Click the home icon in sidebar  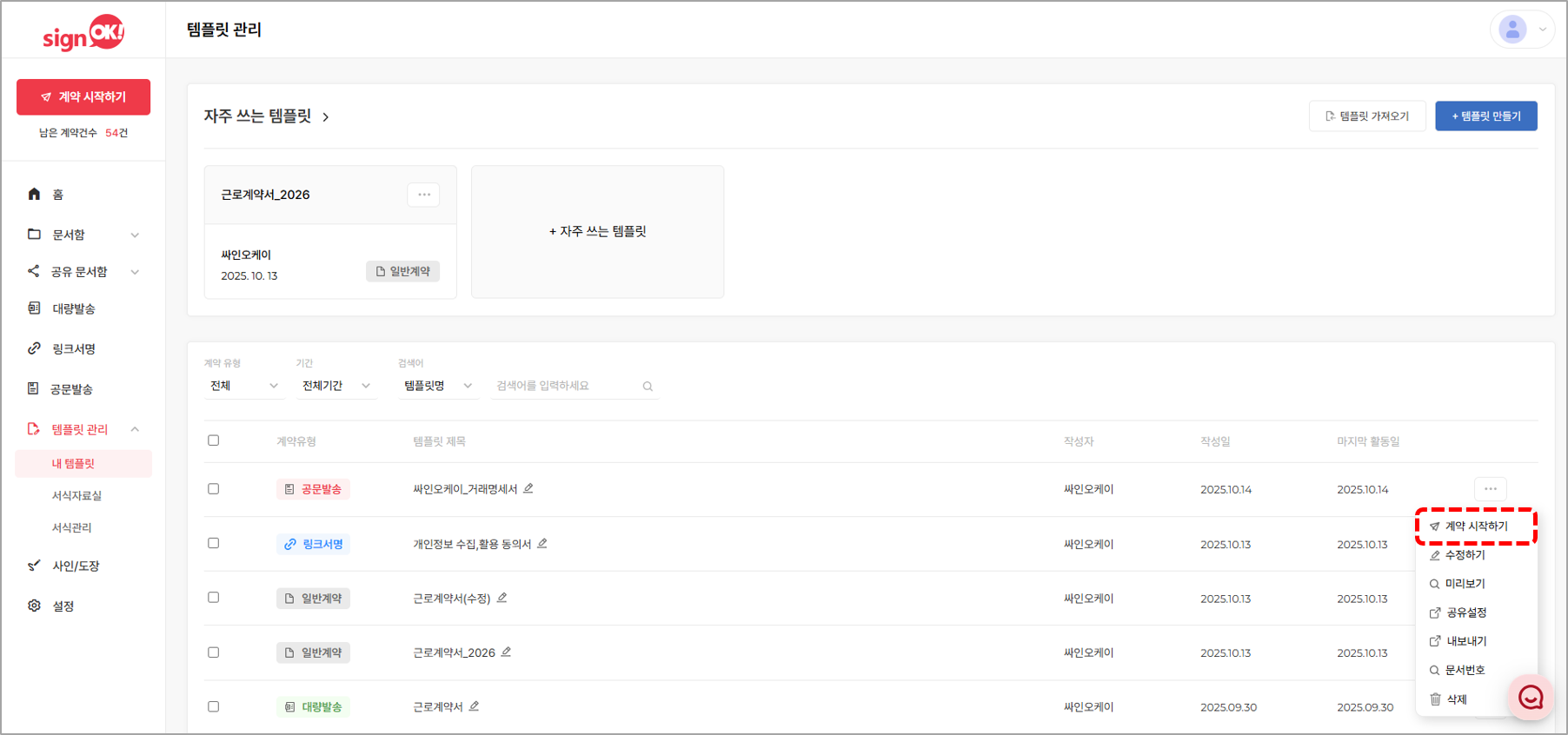coord(34,194)
